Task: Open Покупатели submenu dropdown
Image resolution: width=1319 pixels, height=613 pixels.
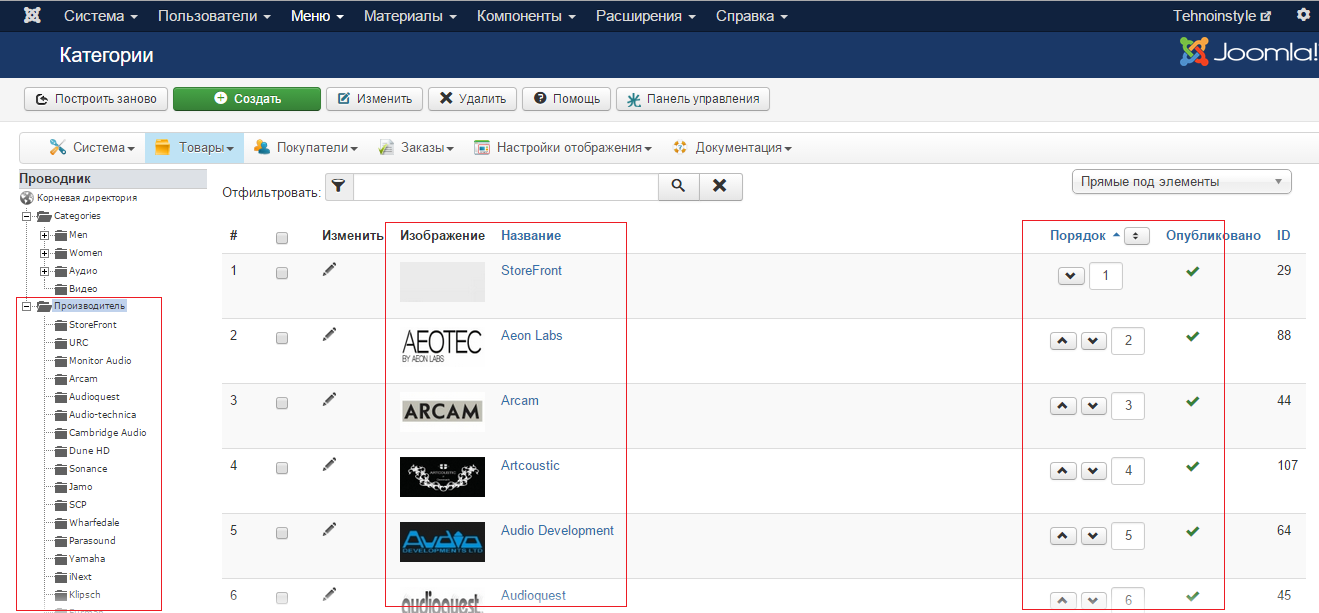Action: 305,148
